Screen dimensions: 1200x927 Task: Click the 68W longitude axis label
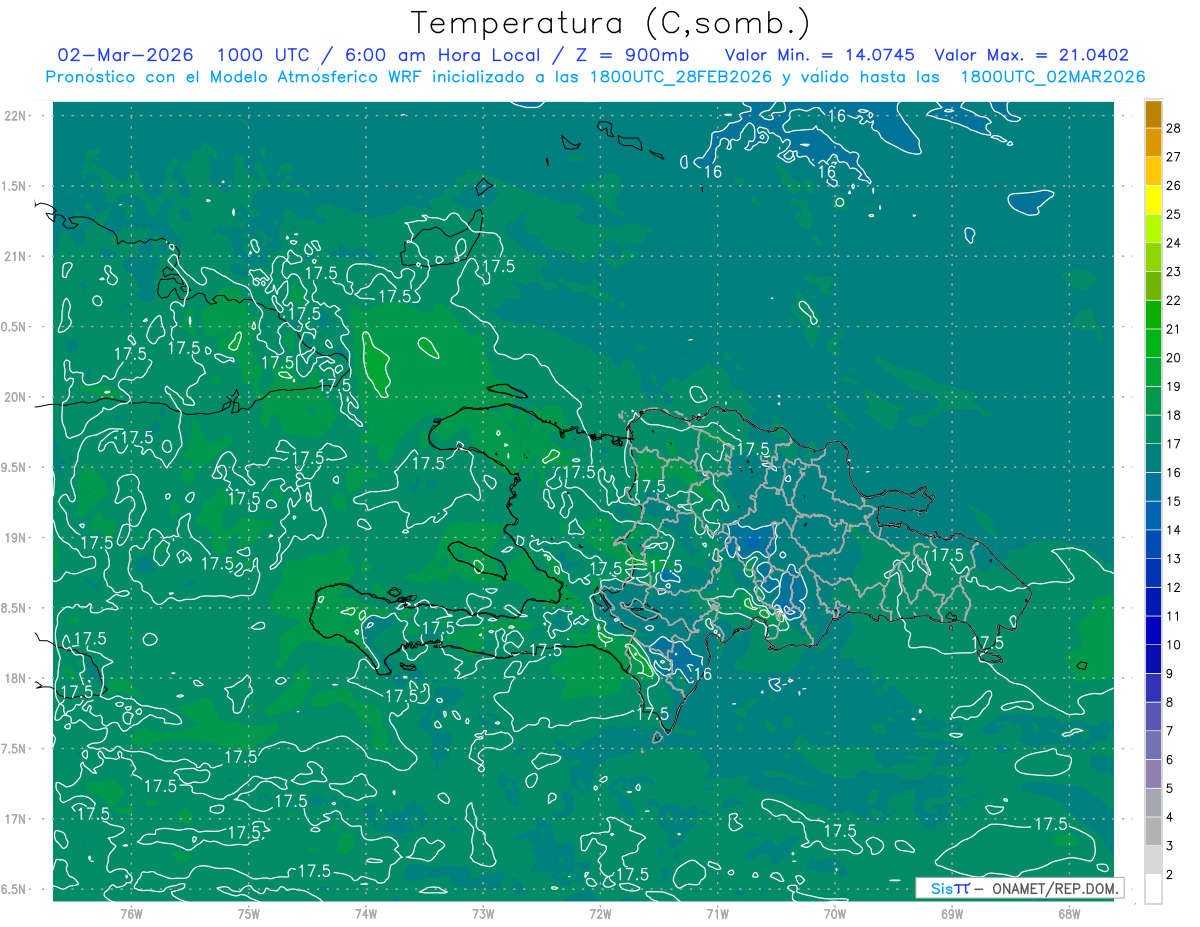pos(1069,913)
